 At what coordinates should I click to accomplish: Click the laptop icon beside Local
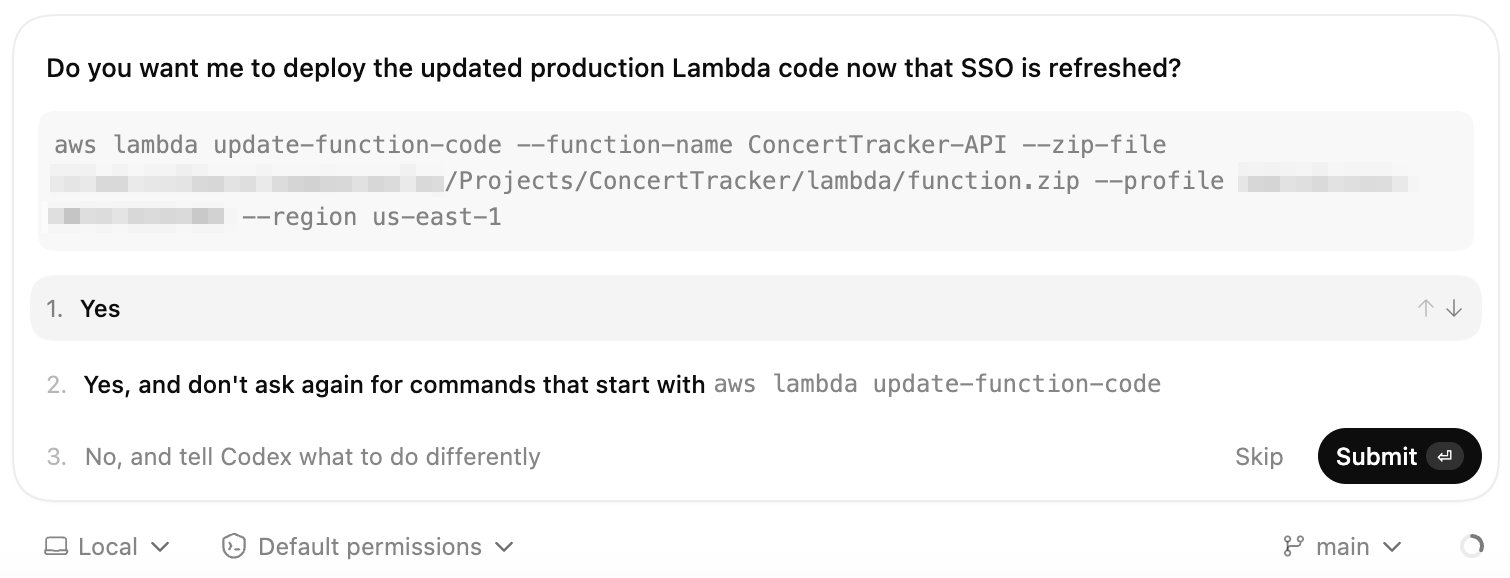click(x=58, y=546)
